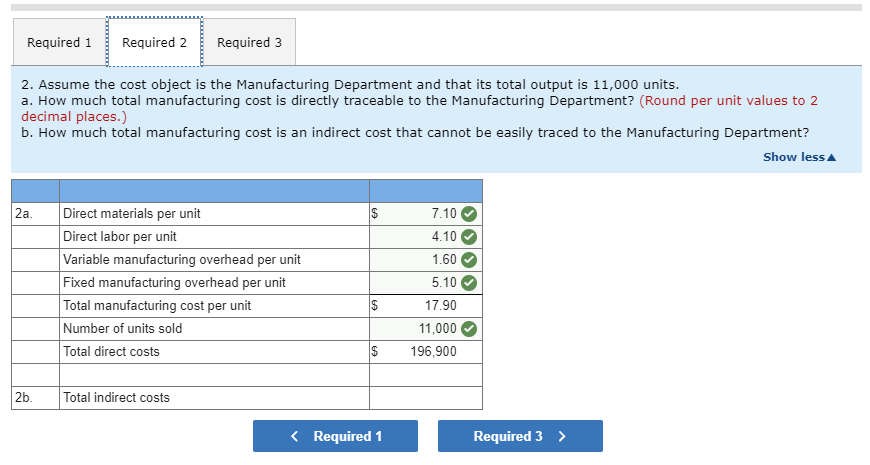Screen dimensions: 870x465
Task: Edit Direct labor per unit value 4.10
Action: [426, 237]
